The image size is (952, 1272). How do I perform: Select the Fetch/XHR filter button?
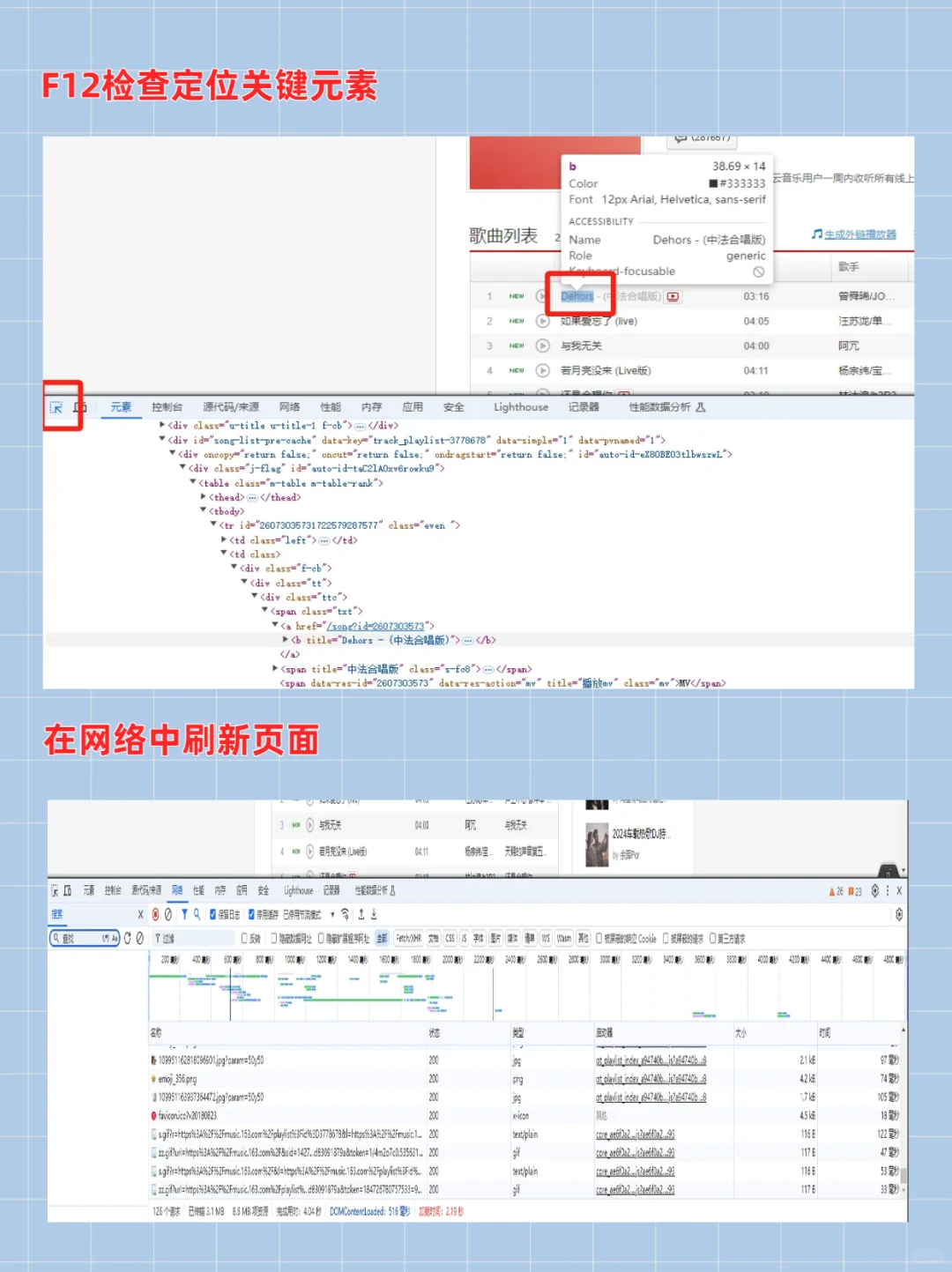(408, 938)
